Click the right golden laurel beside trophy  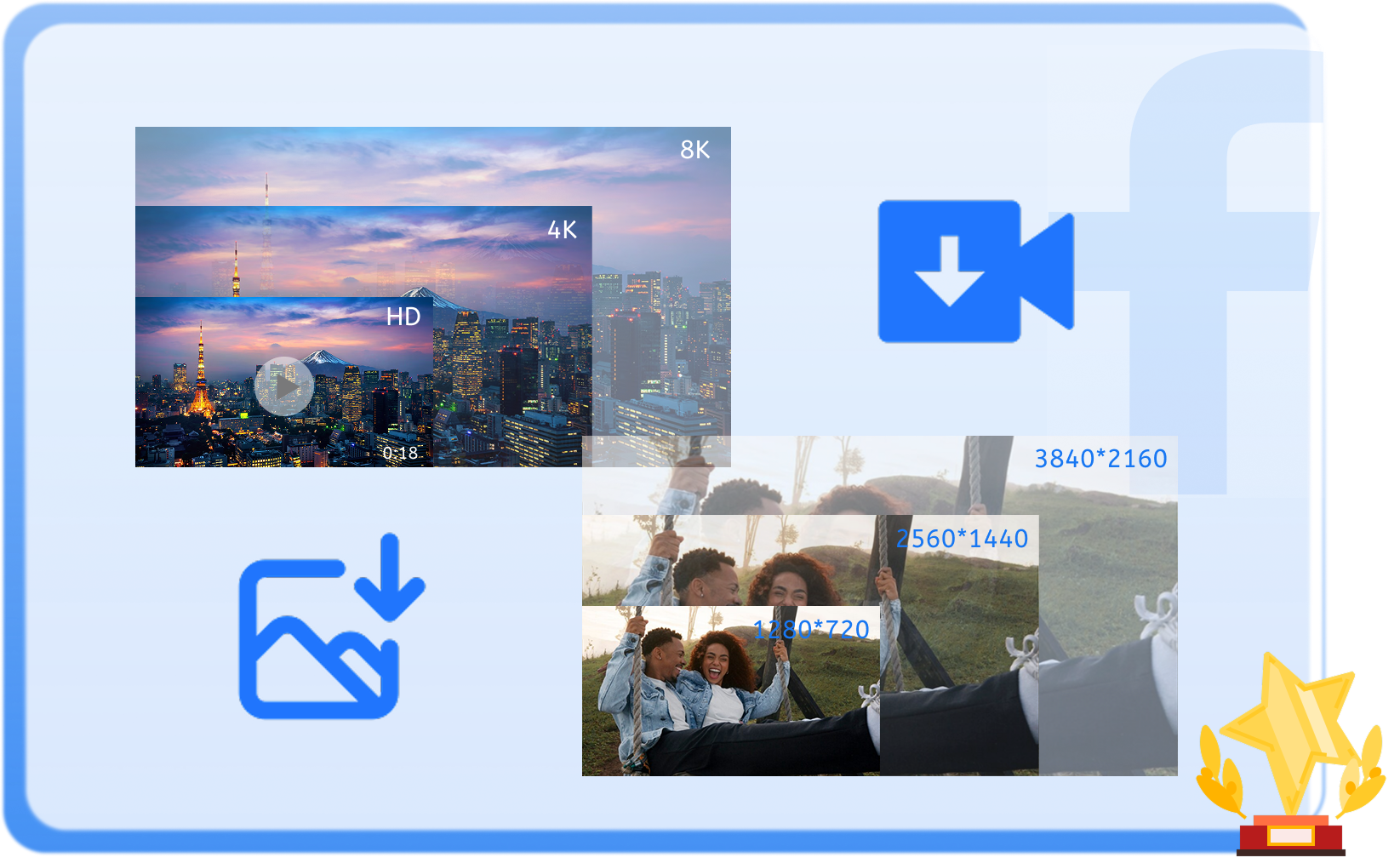1362,770
